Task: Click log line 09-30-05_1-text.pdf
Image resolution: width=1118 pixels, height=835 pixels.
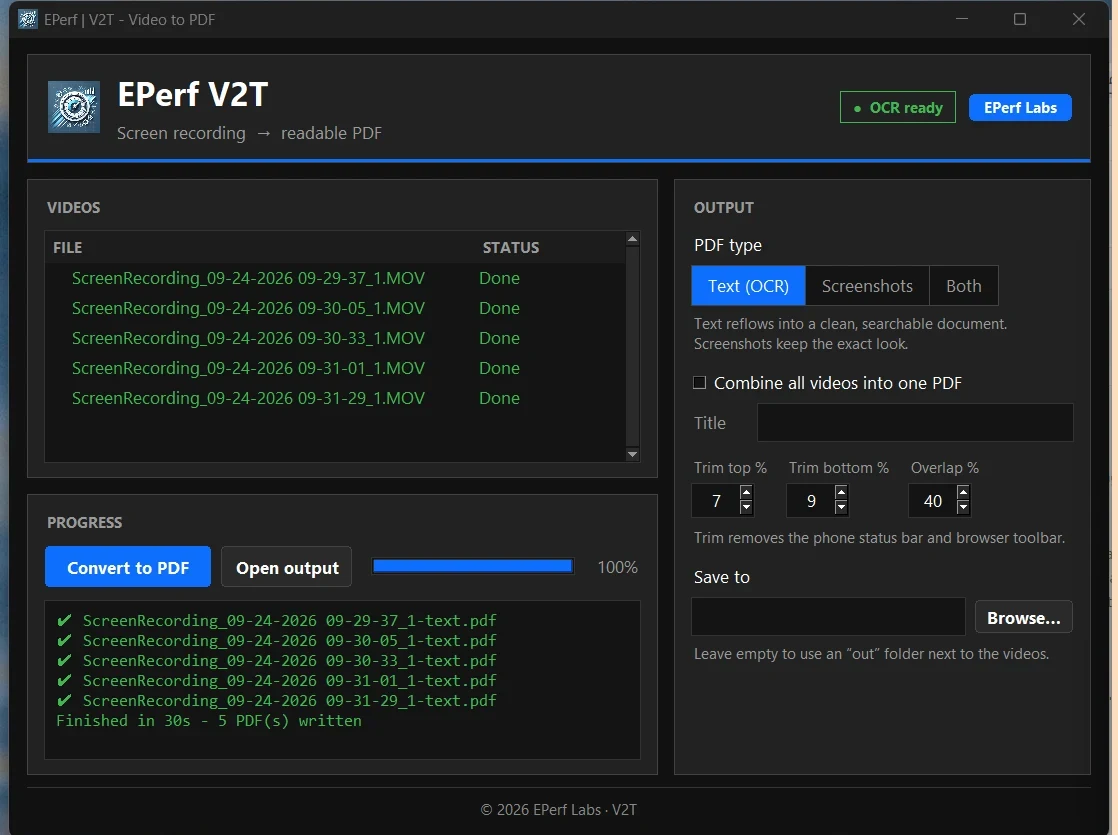Action: (277, 640)
